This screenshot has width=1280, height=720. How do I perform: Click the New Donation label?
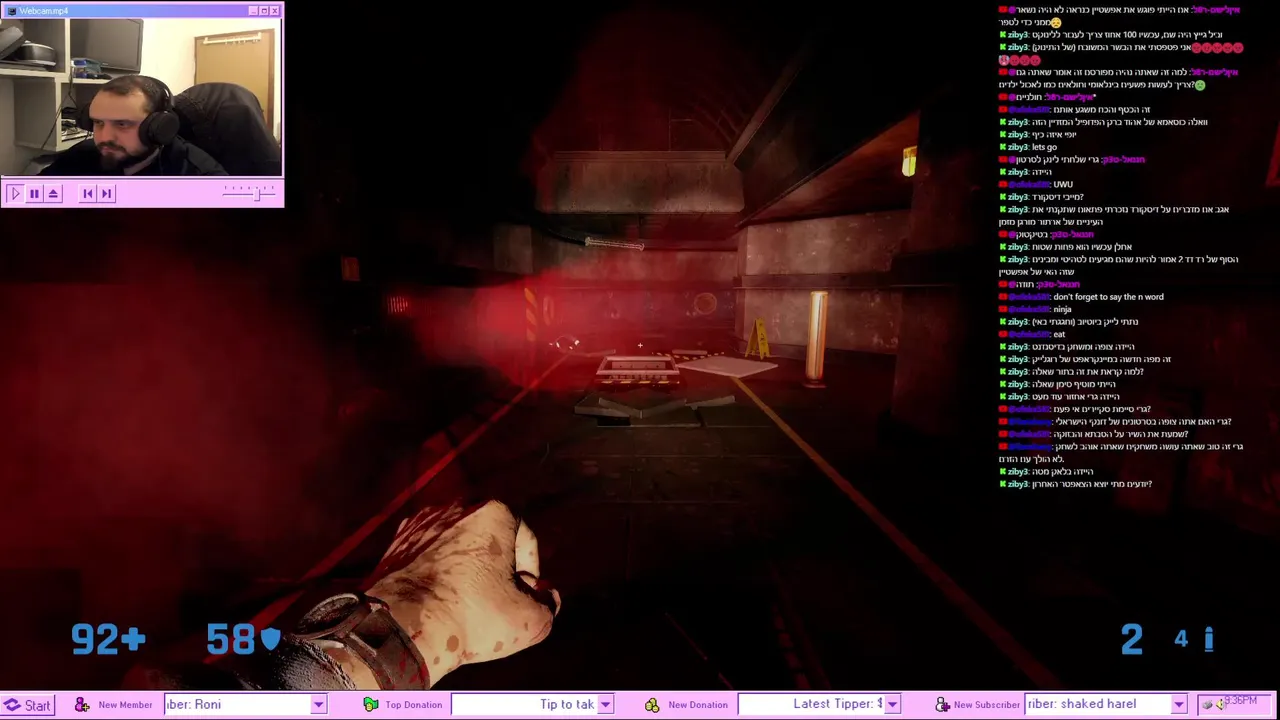tap(698, 705)
